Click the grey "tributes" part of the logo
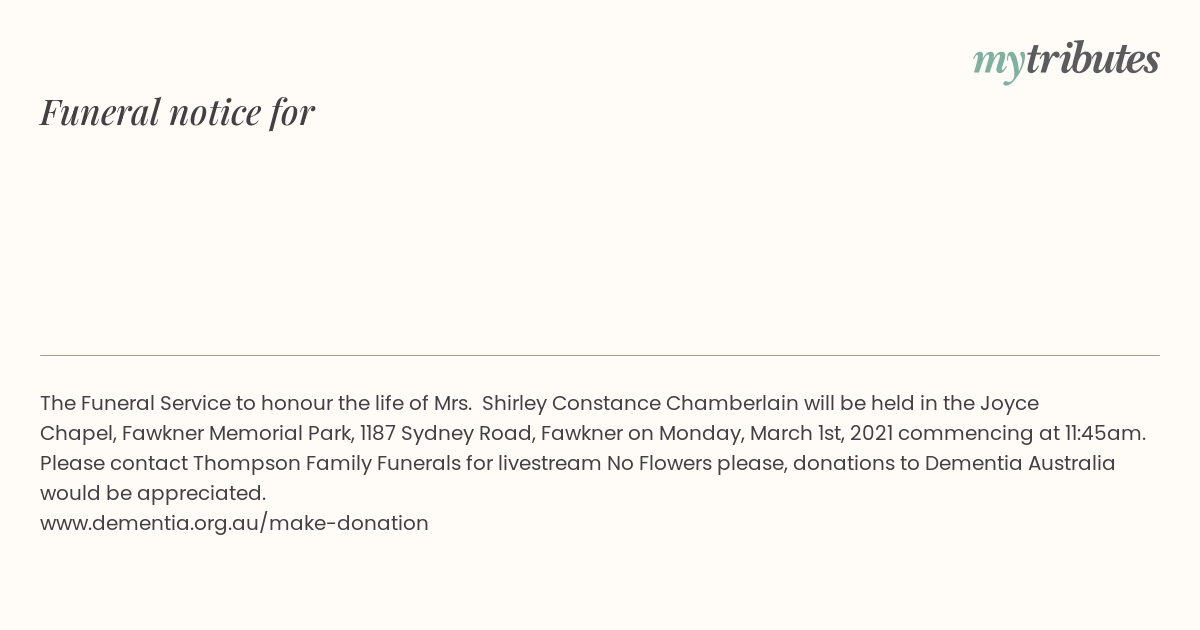Image resolution: width=1200 pixels, height=630 pixels. point(1093,58)
